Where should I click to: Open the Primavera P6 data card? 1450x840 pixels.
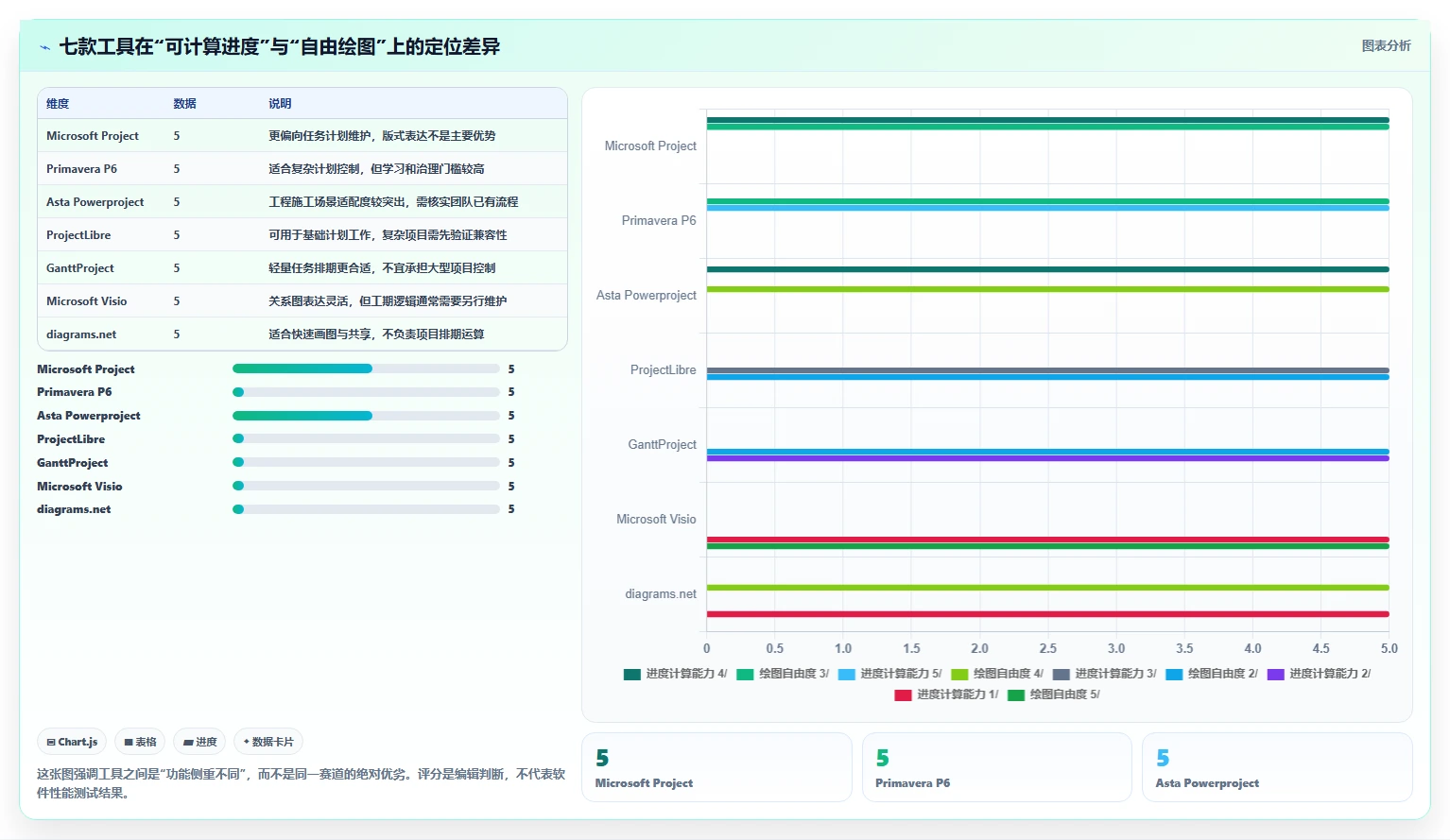(x=996, y=767)
